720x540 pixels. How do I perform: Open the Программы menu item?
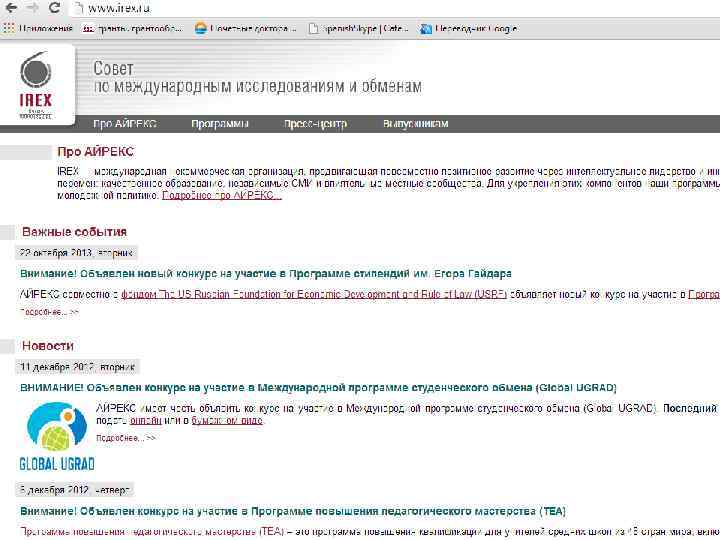tap(219, 124)
